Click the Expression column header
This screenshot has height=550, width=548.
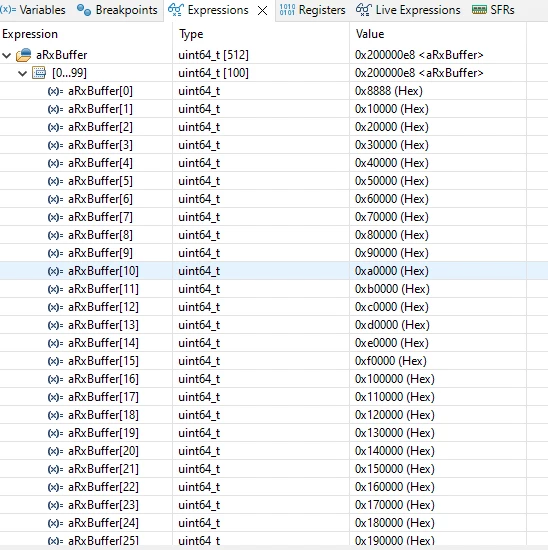[x=30, y=34]
